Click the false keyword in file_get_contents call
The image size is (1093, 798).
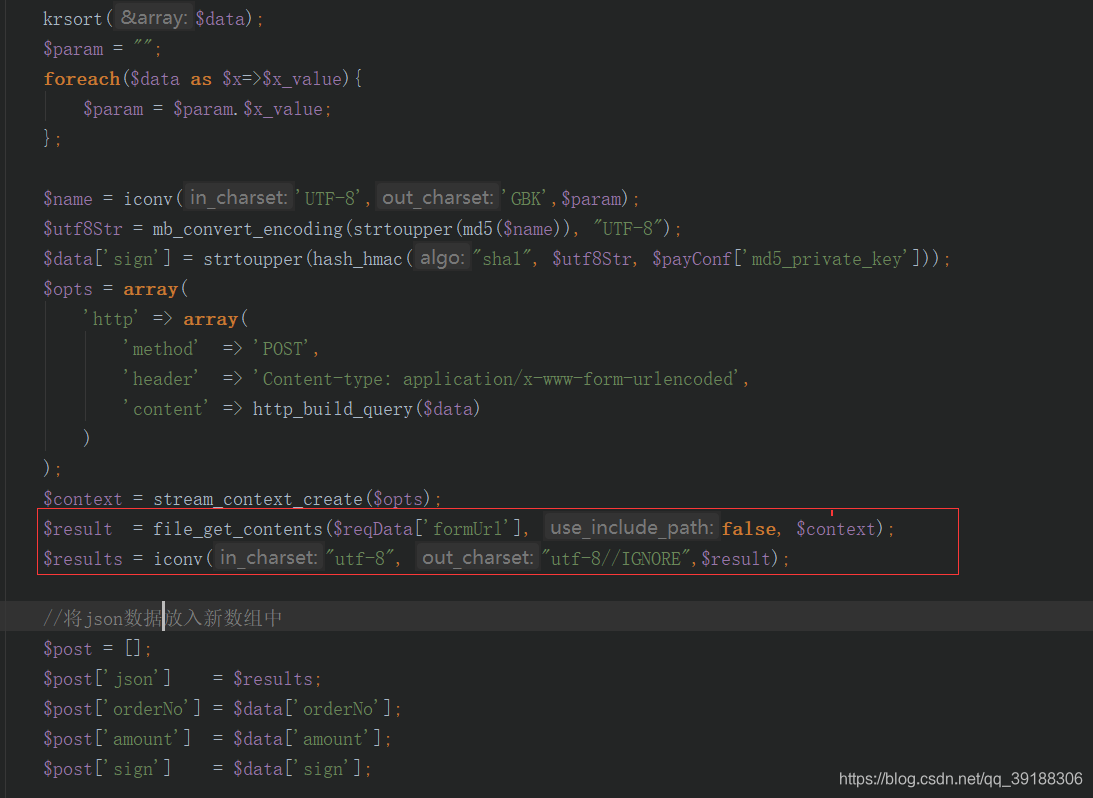click(749, 528)
